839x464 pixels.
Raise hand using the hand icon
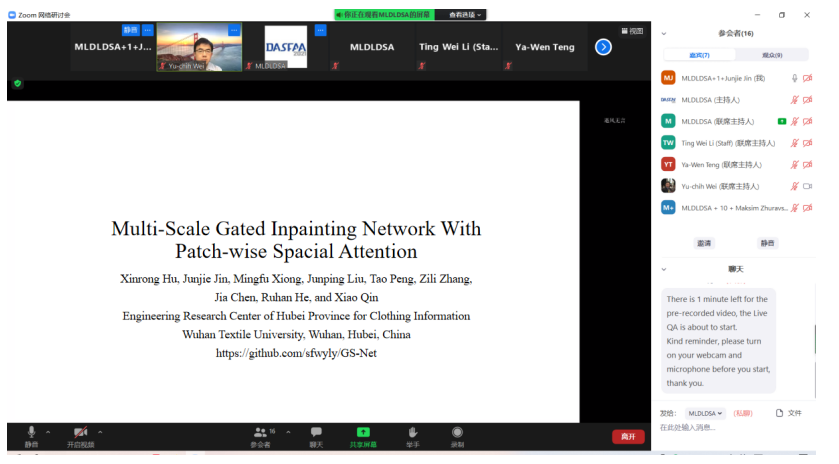point(412,432)
